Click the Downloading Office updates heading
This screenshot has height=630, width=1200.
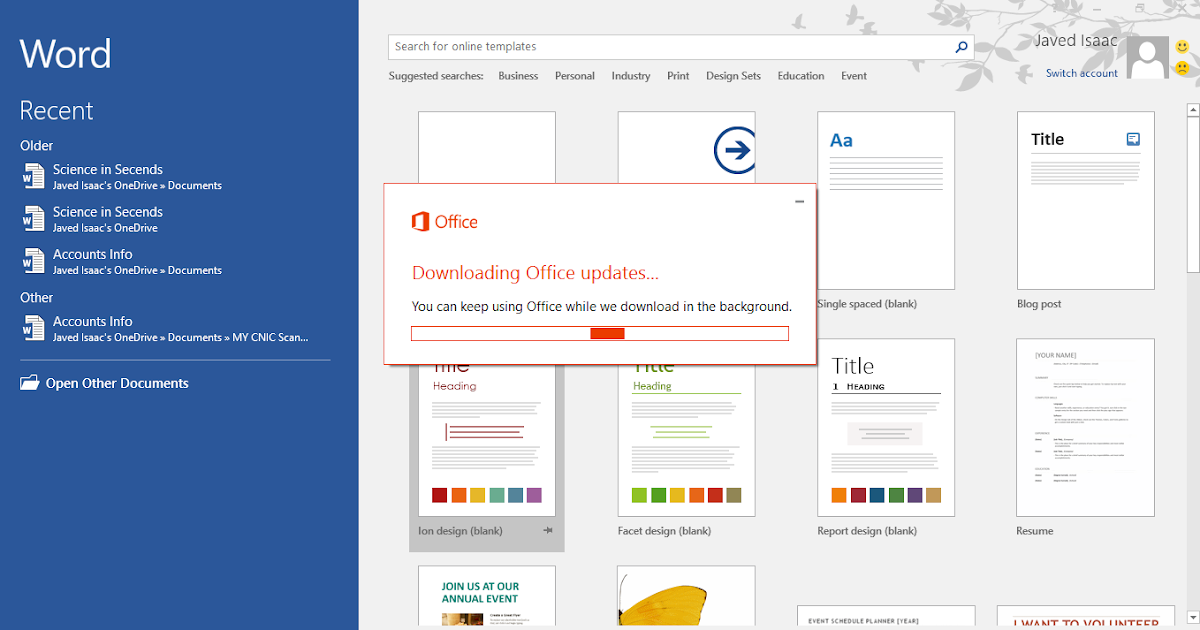(x=535, y=273)
